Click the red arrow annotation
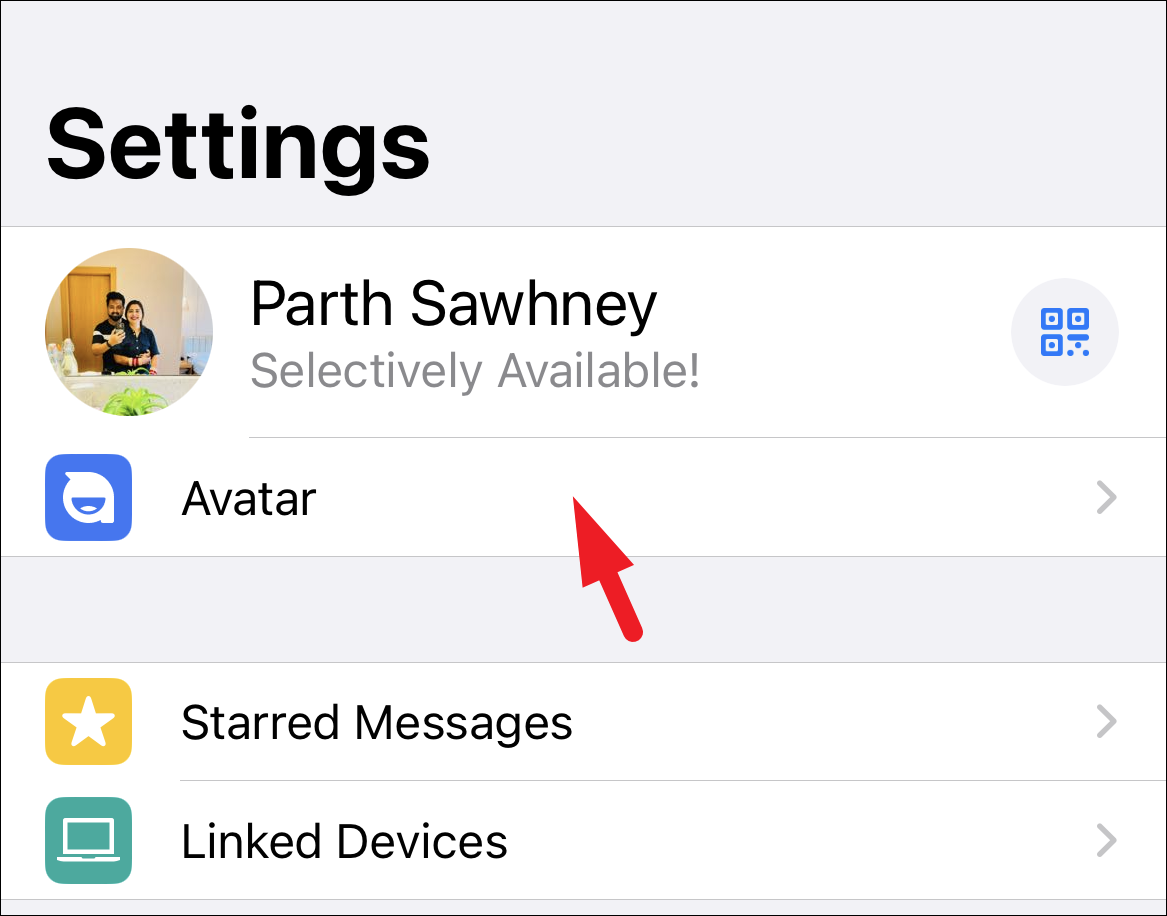 click(x=606, y=567)
